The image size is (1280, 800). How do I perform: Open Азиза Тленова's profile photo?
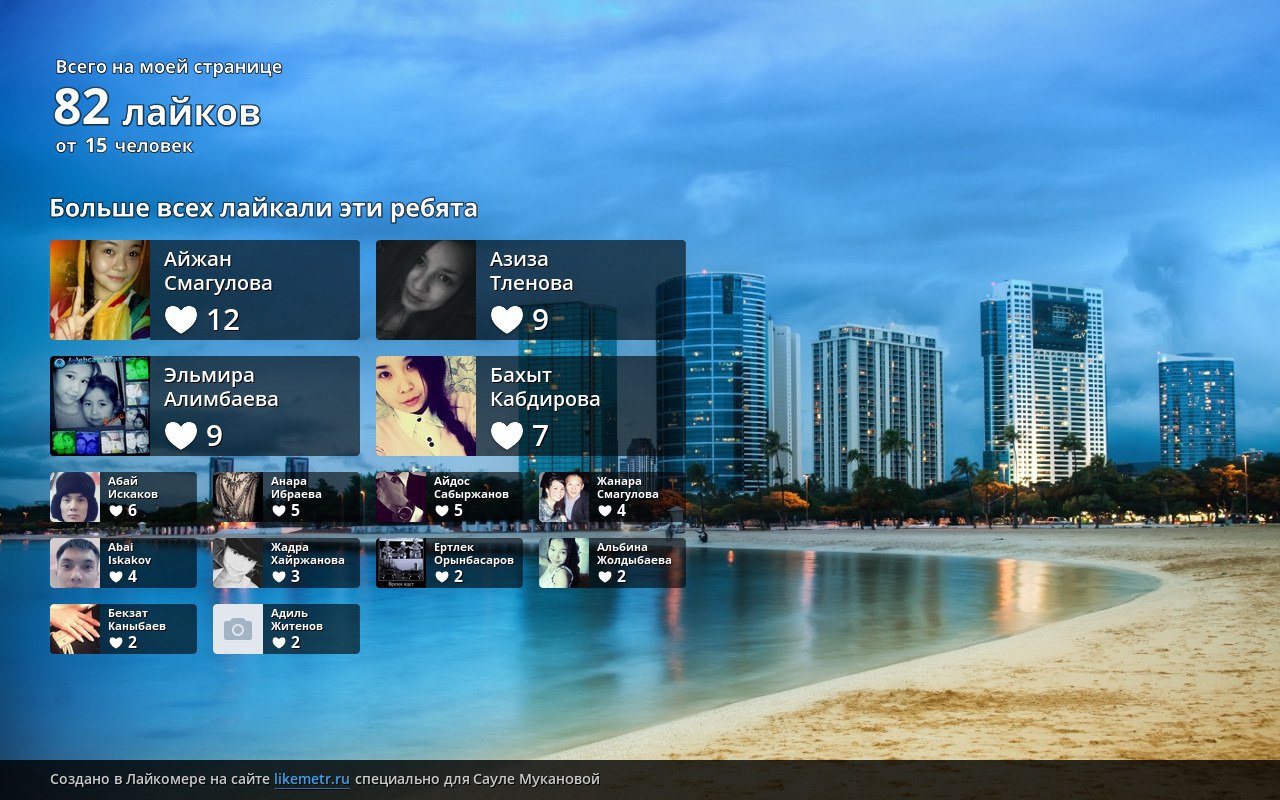tap(426, 290)
